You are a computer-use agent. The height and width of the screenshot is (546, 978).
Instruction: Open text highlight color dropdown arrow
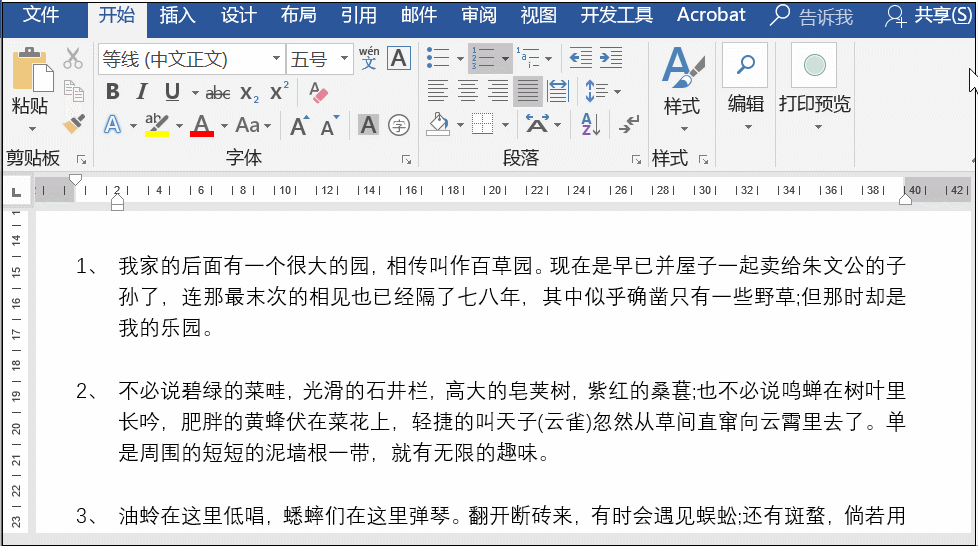(x=179, y=125)
